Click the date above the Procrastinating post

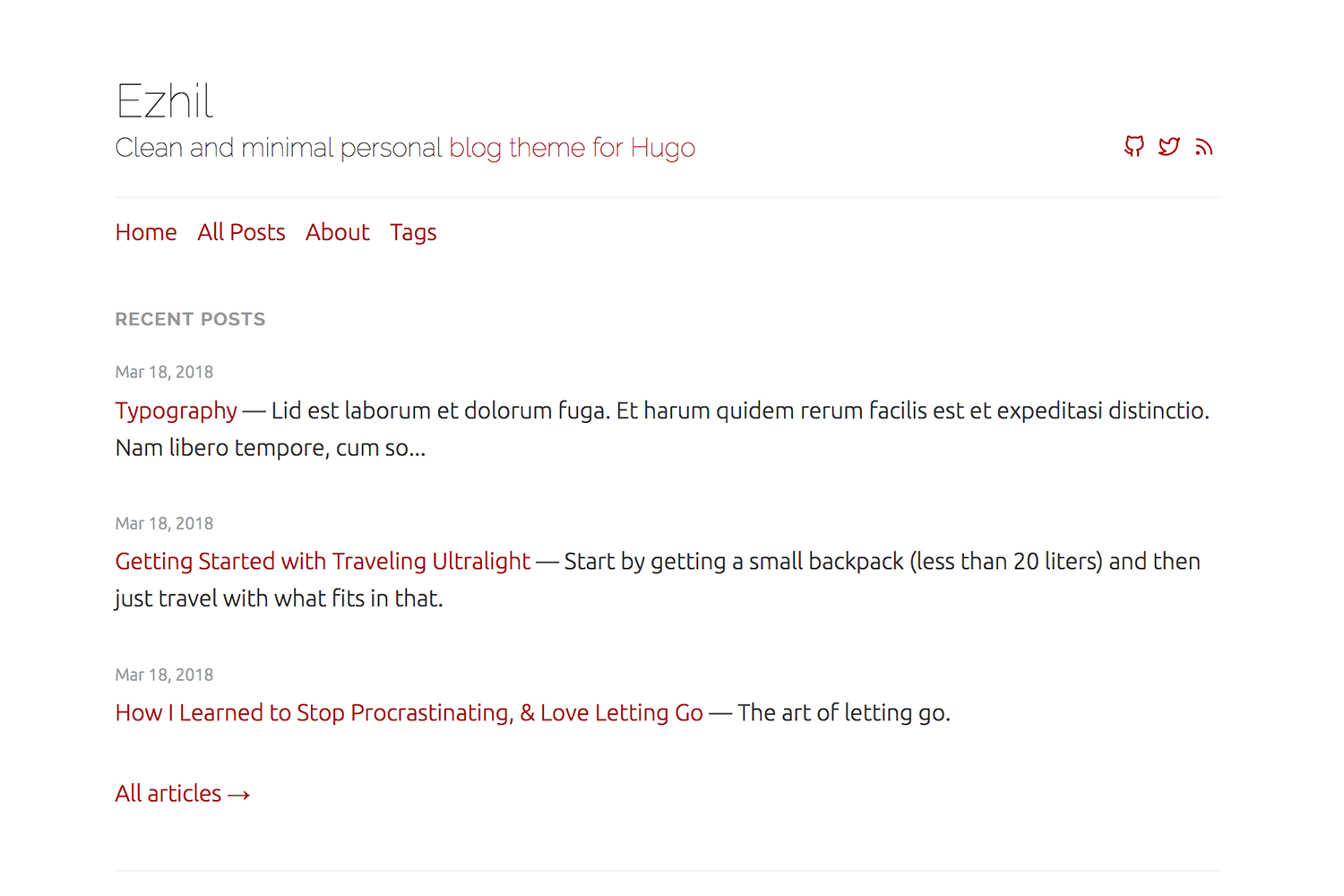(x=164, y=675)
